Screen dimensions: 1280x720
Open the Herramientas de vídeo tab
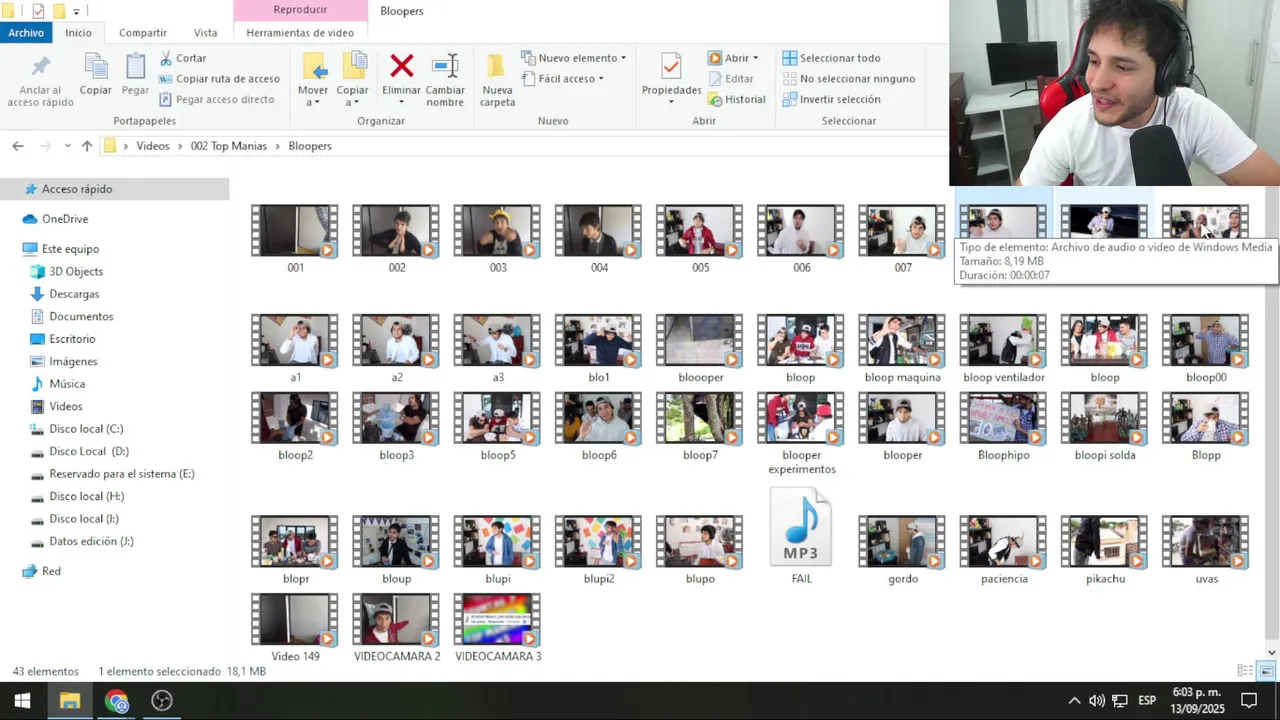click(300, 32)
